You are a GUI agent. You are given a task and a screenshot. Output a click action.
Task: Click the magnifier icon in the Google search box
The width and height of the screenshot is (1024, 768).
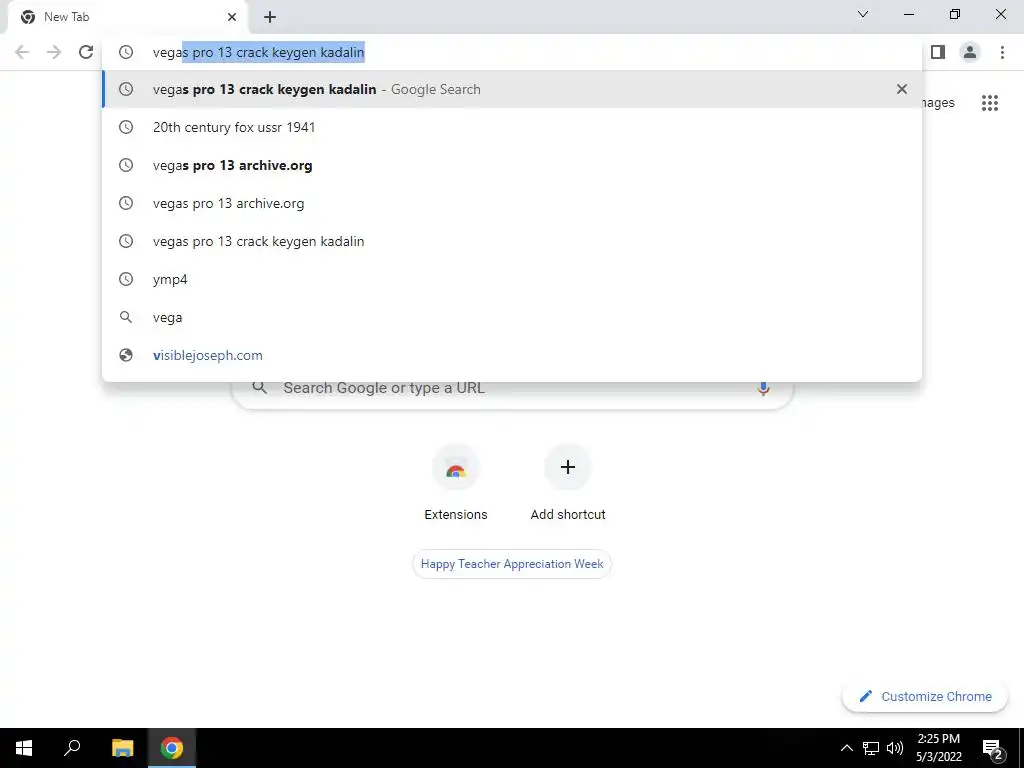(x=260, y=388)
